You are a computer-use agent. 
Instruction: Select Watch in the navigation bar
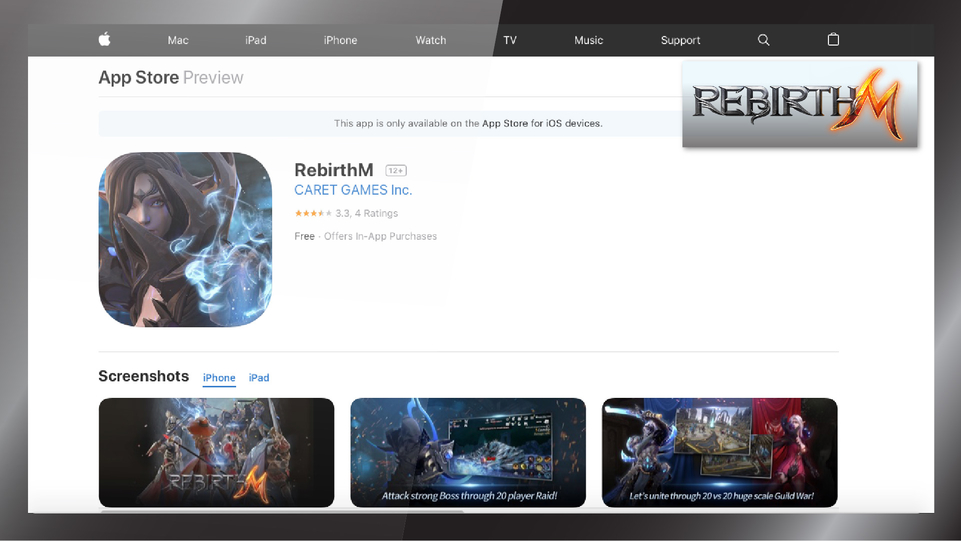click(x=431, y=40)
